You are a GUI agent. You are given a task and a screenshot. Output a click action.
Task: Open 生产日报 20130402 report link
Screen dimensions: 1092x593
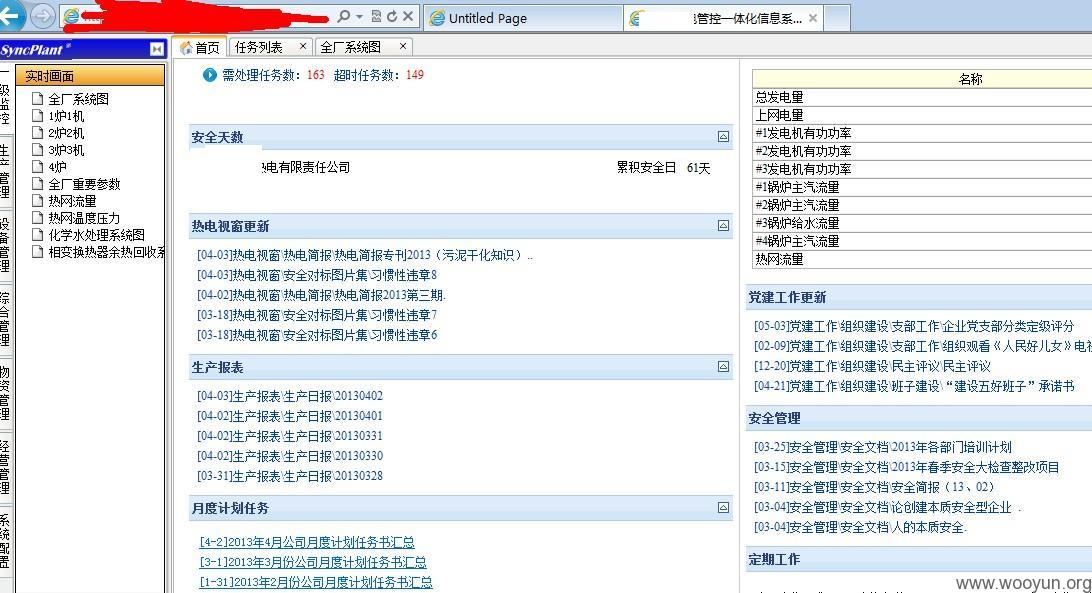tap(290, 396)
